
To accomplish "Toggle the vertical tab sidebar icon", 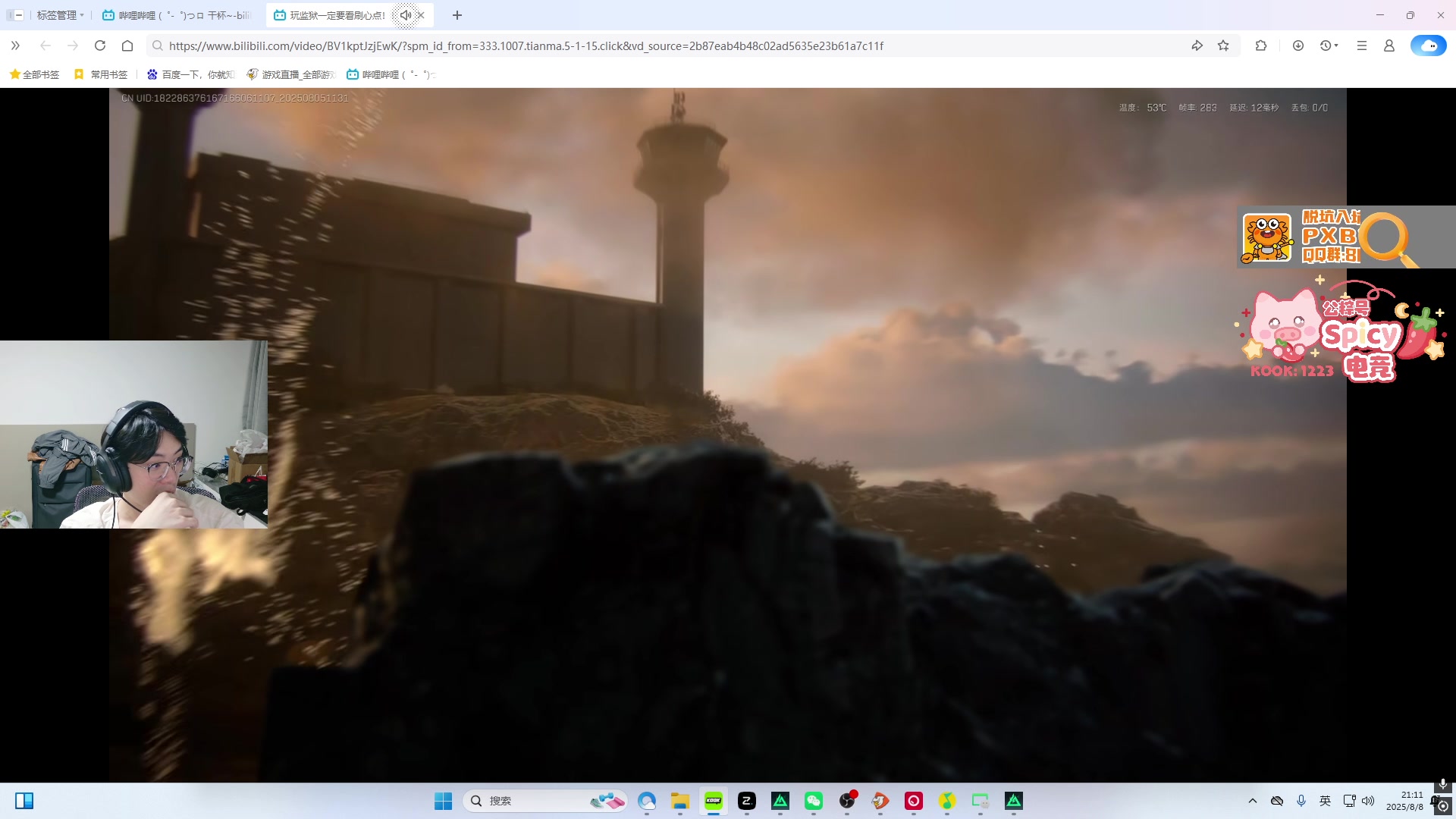I will click(x=15, y=15).
